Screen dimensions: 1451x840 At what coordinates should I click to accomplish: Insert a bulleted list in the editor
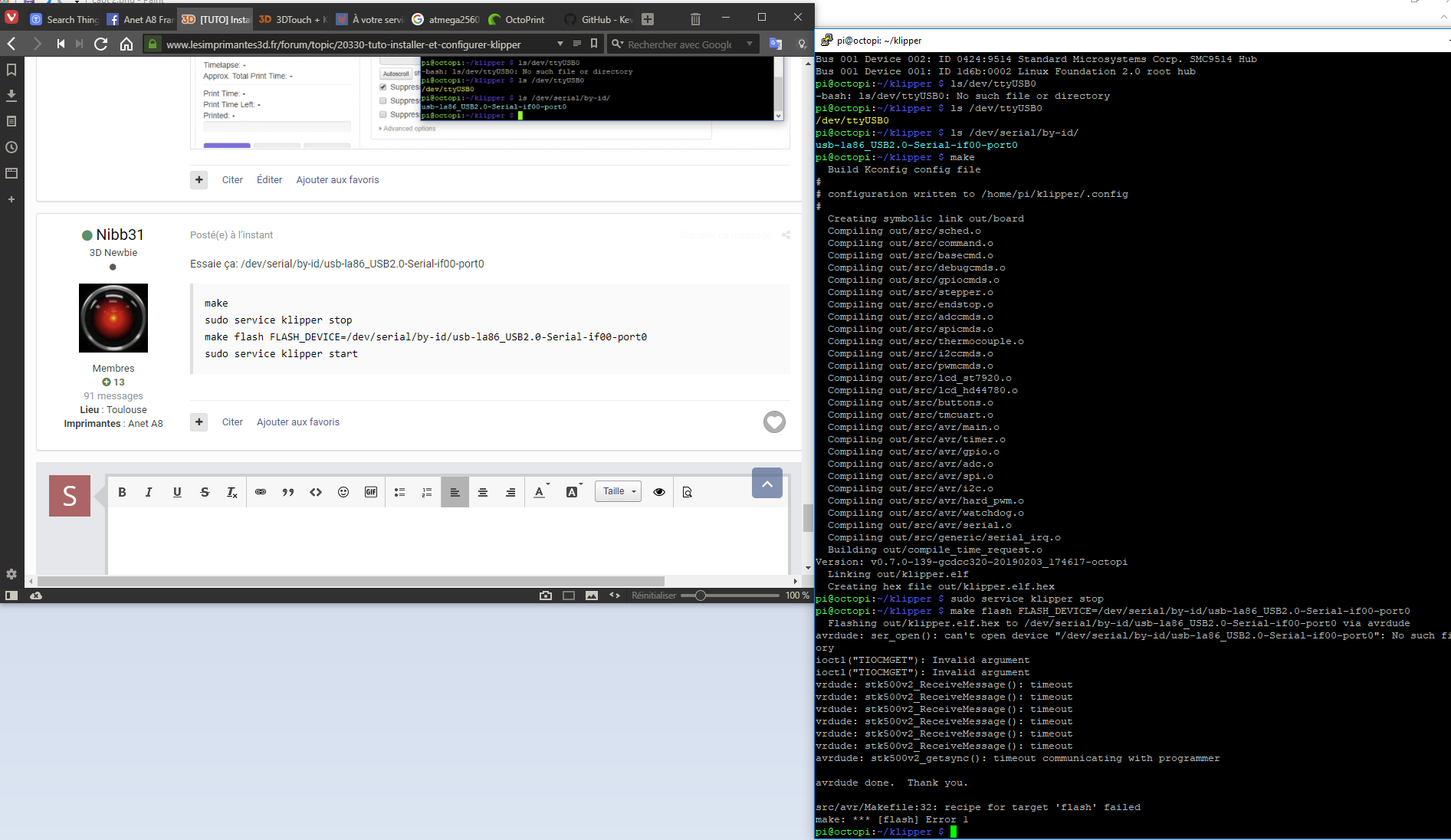399,492
